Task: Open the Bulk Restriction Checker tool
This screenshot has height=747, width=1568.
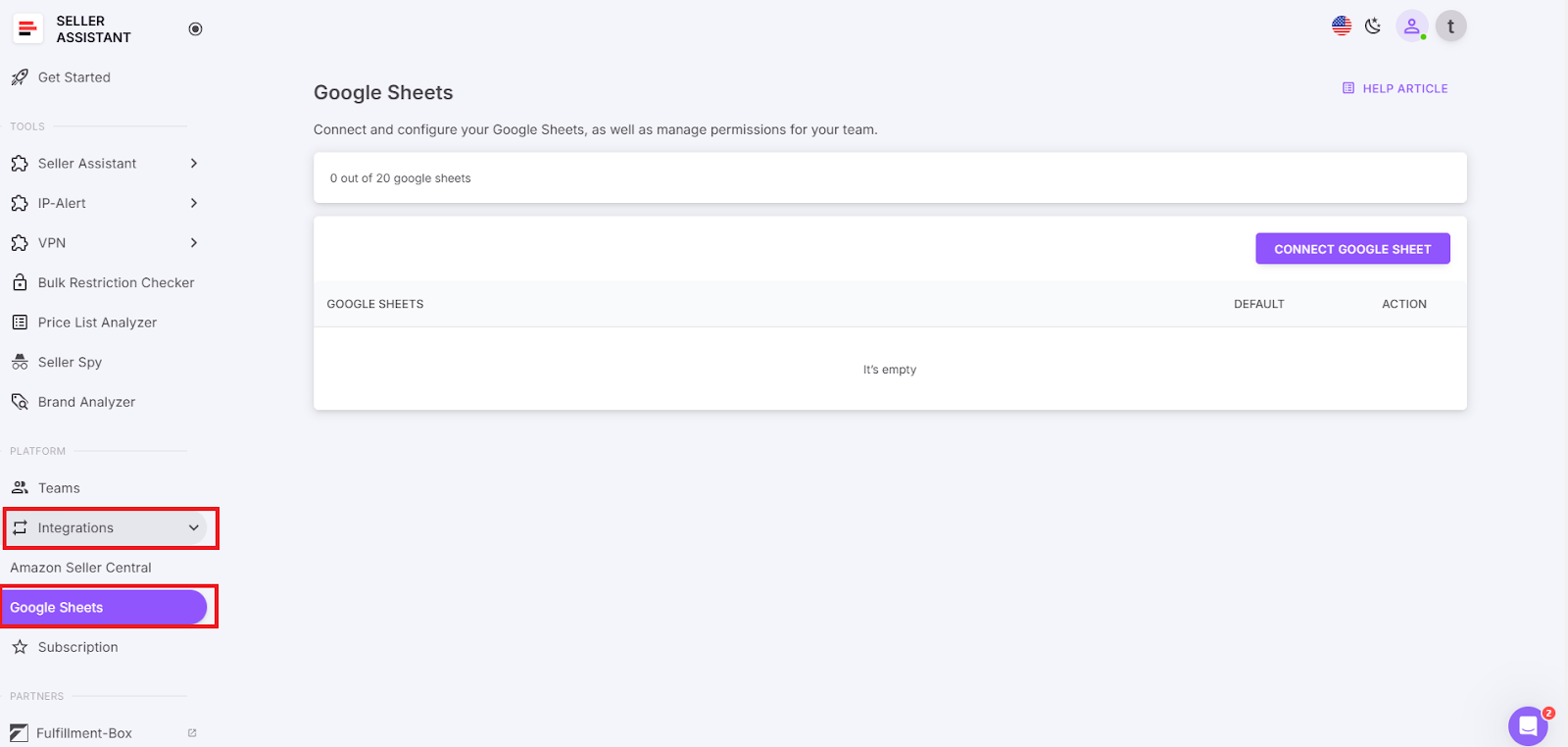Action: [x=115, y=282]
